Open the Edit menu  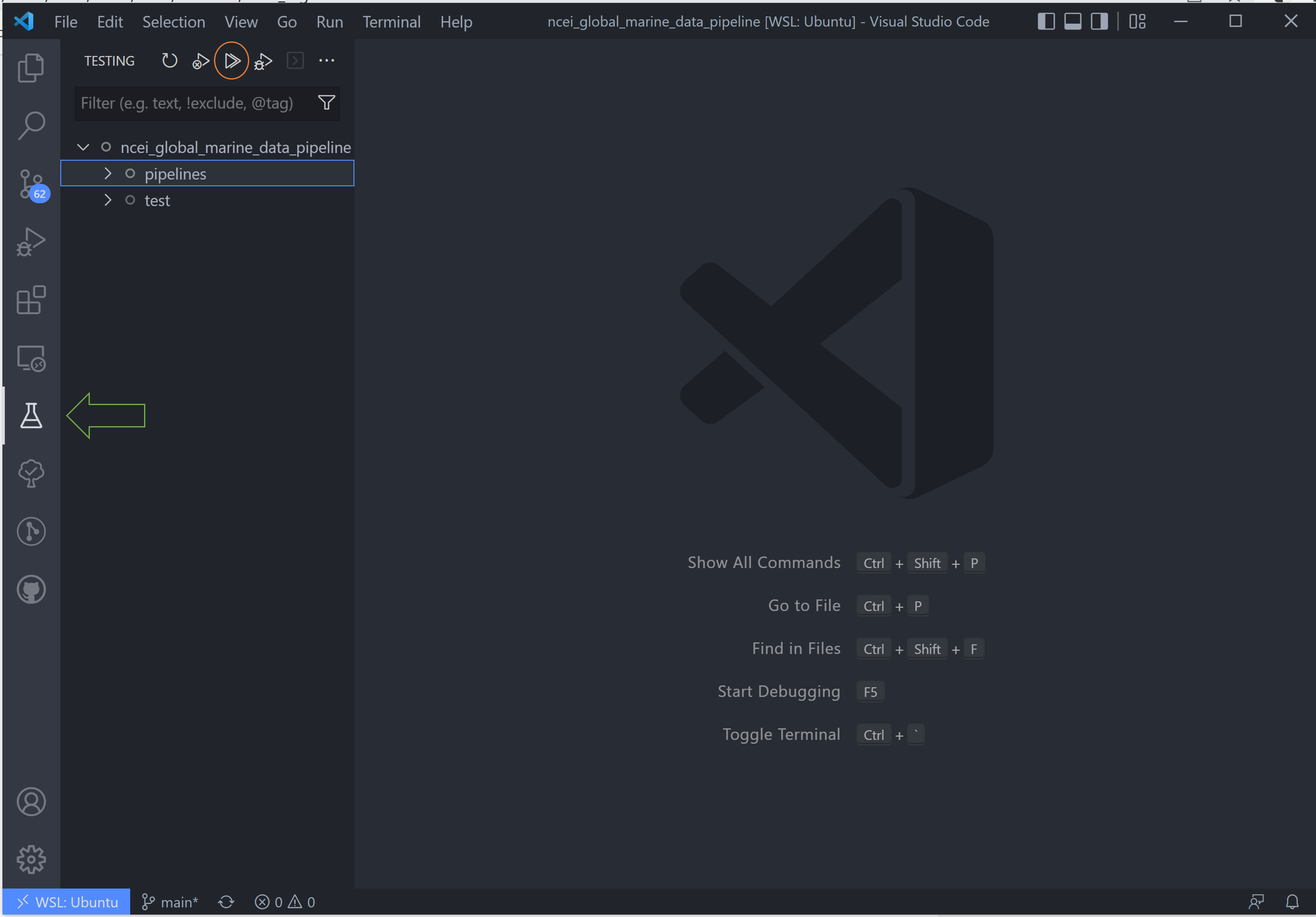(110, 22)
